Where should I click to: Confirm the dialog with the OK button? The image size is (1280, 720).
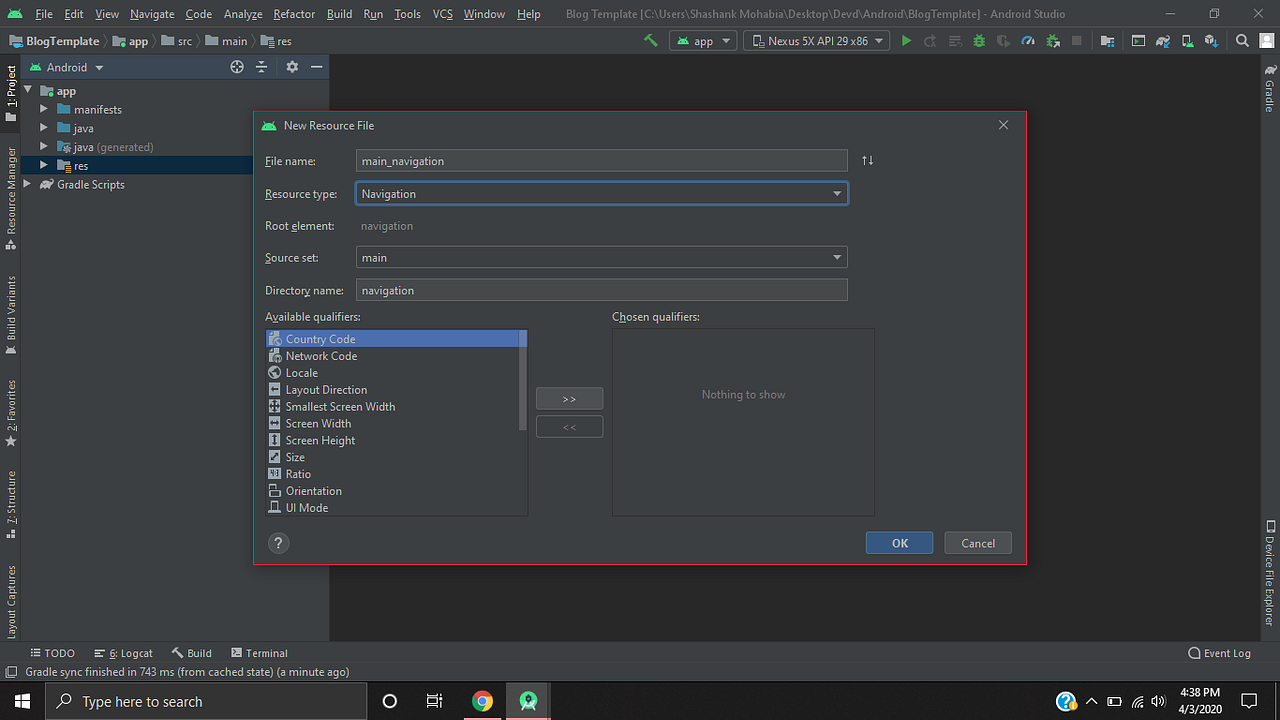pos(898,542)
